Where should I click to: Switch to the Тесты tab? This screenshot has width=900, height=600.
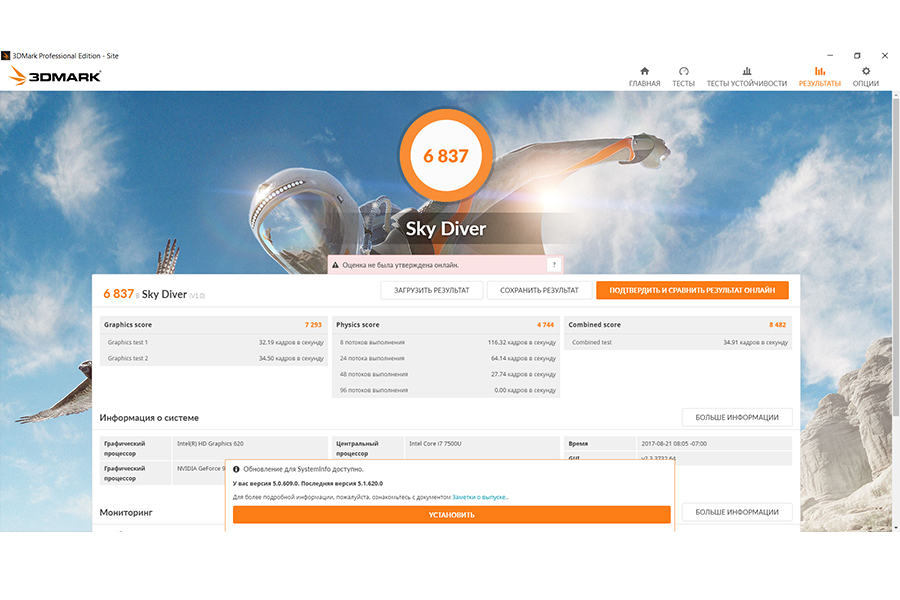click(x=683, y=77)
